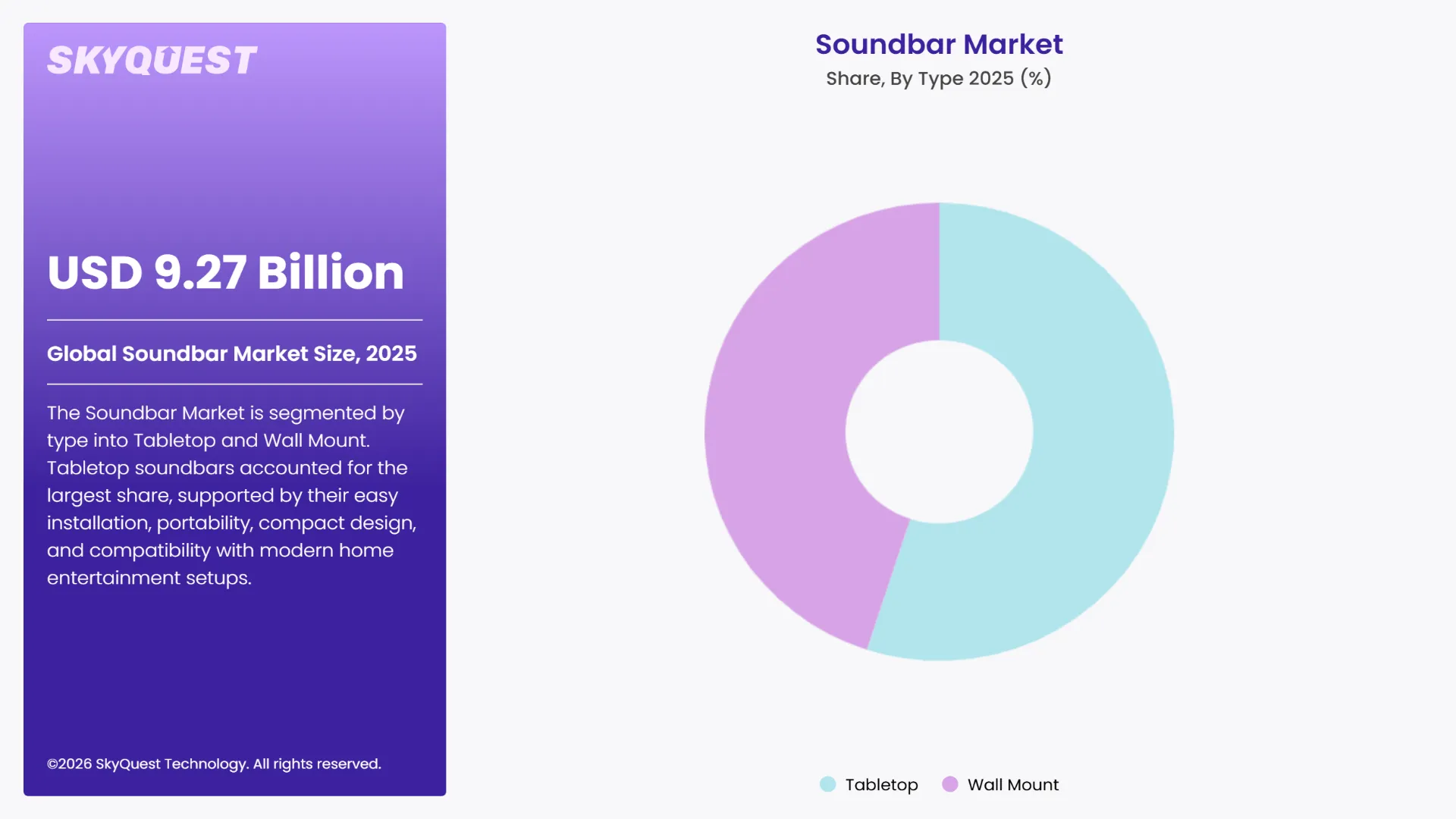Click the ©2026 SkyQuest Technology copyright notice
Viewport: 1456px width, 819px height.
pyautogui.click(x=214, y=764)
